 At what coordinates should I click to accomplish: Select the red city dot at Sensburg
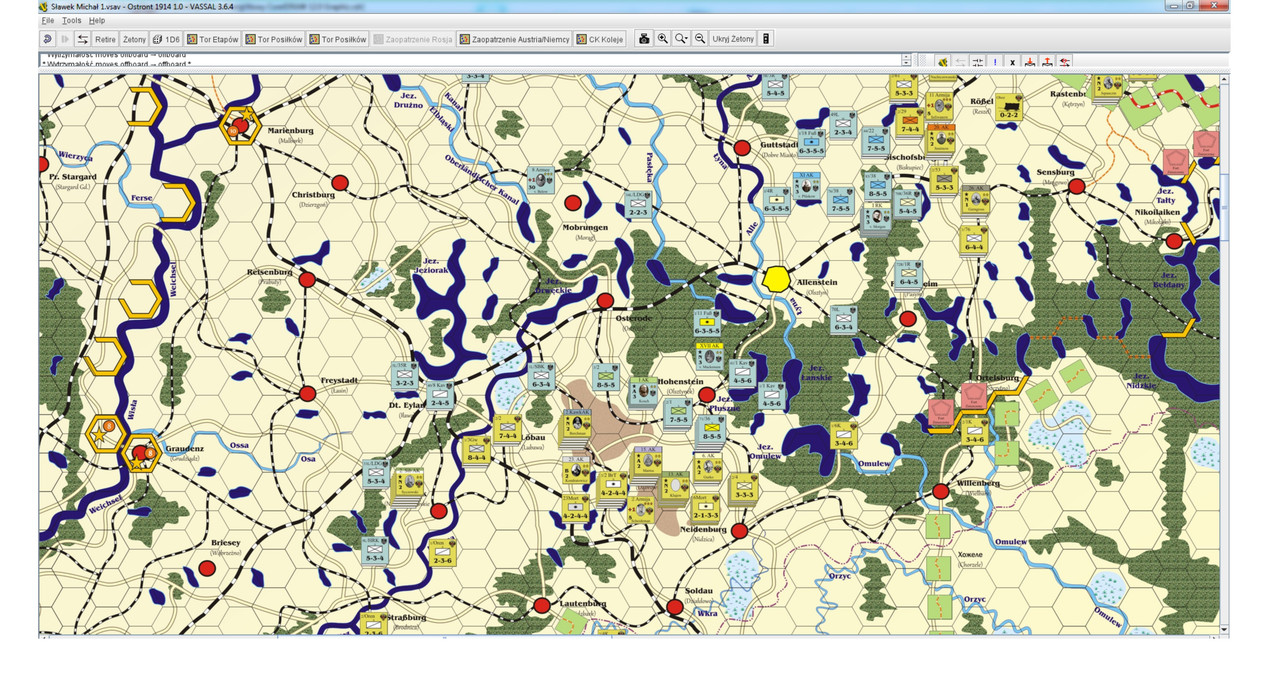coord(1076,186)
